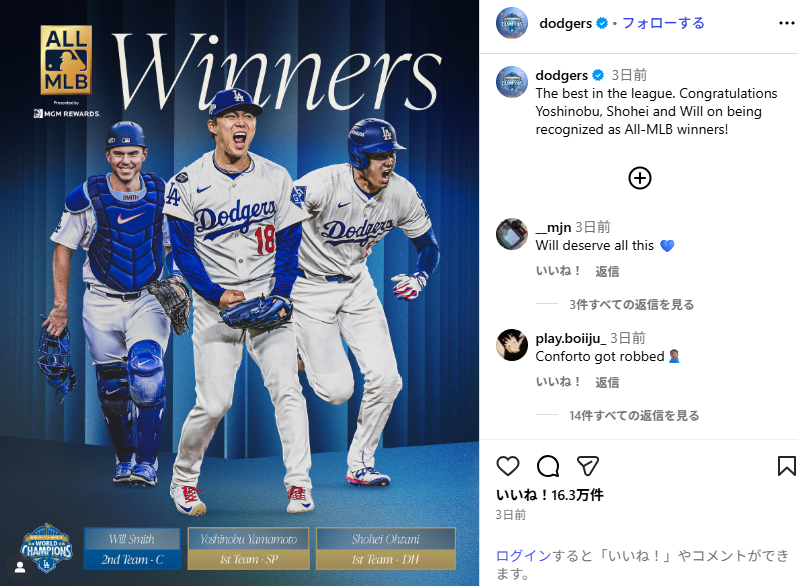Open the three-dot more options menu

(x=787, y=23)
